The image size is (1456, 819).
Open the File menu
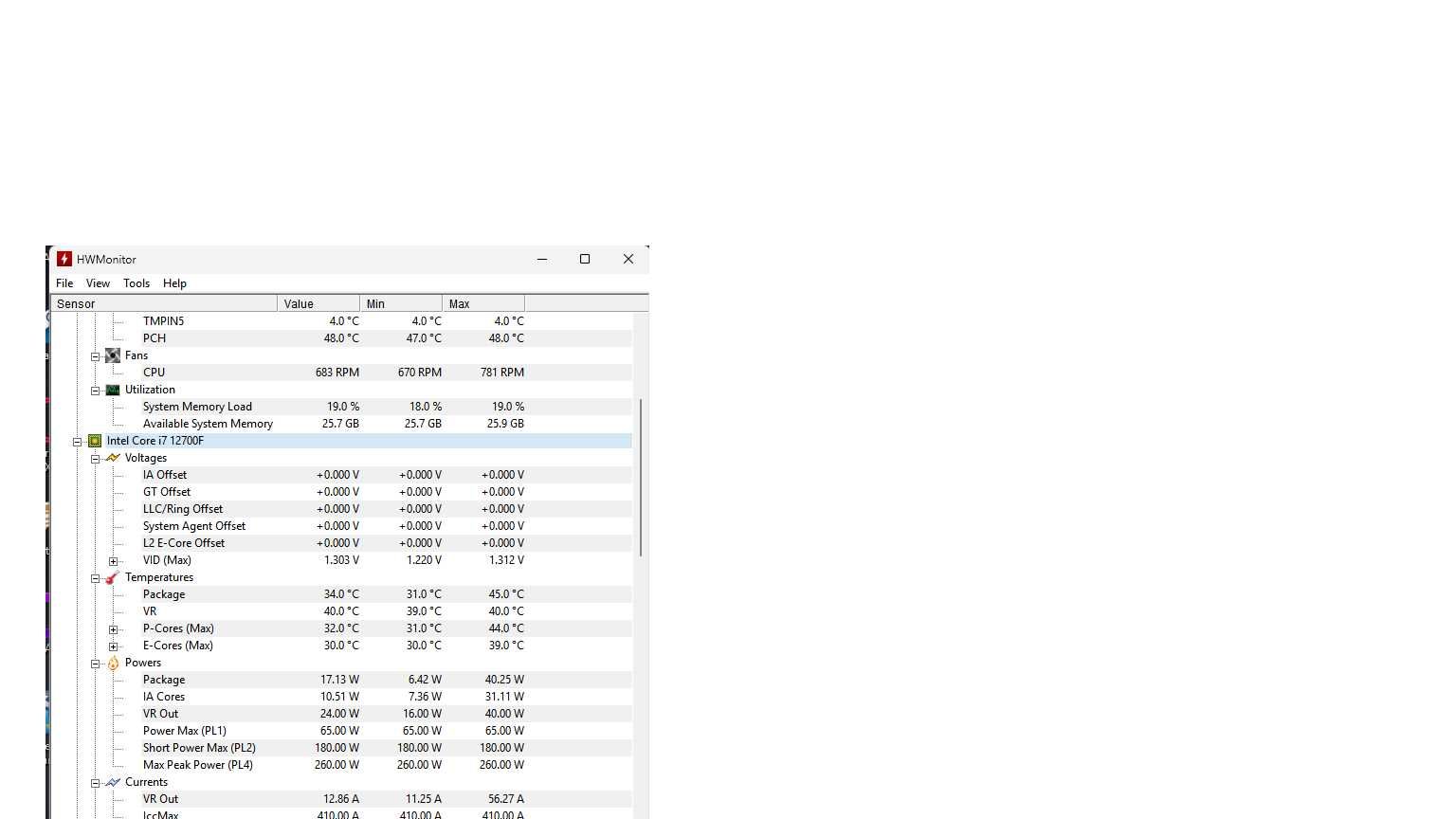click(x=64, y=283)
